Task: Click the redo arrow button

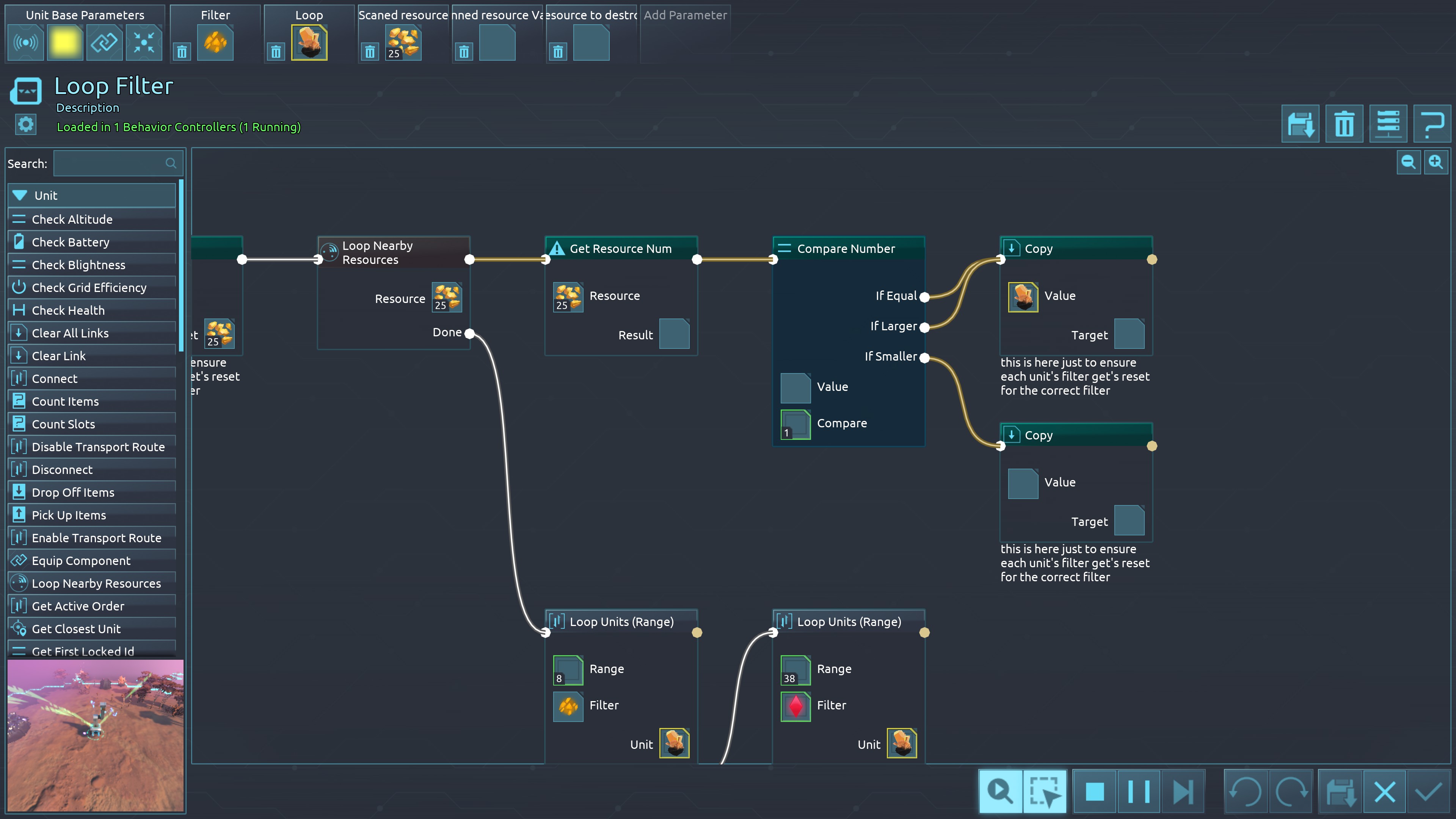Action: tap(1291, 791)
